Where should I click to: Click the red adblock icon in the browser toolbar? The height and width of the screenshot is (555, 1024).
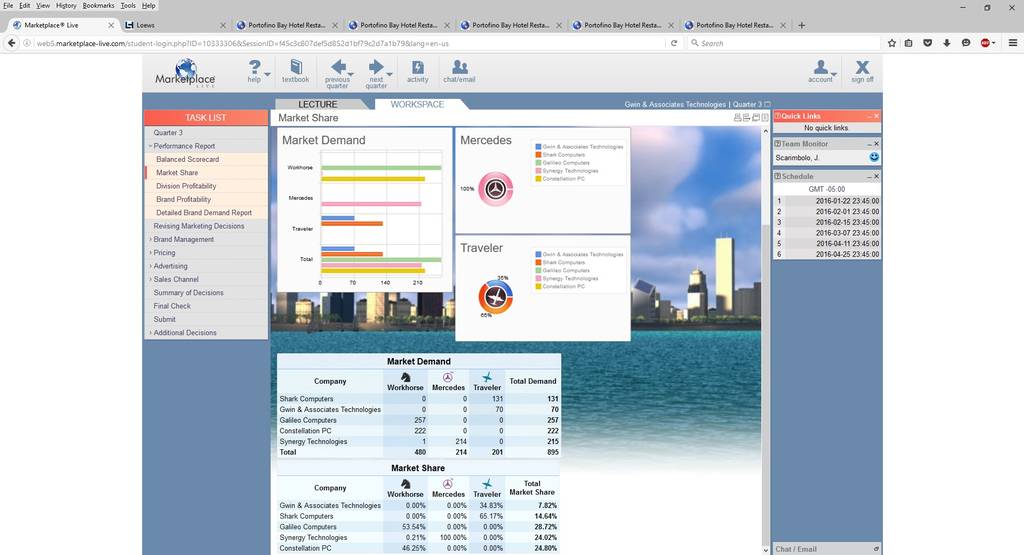pyautogui.click(x=985, y=43)
